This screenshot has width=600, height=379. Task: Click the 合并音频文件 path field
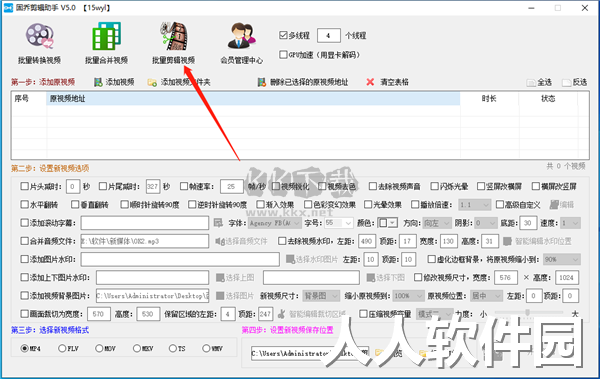click(x=145, y=241)
